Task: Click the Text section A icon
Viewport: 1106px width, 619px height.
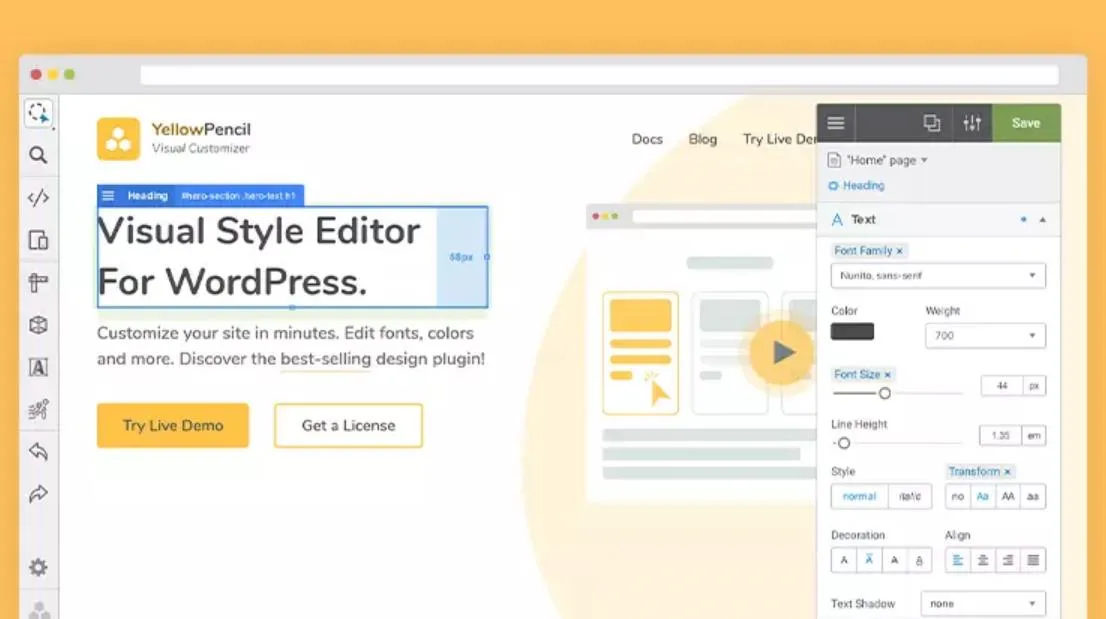Action: (x=837, y=220)
